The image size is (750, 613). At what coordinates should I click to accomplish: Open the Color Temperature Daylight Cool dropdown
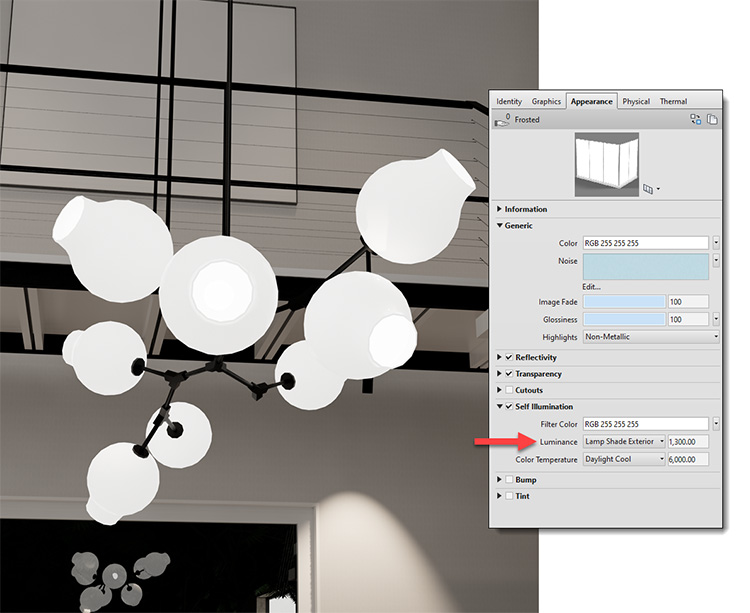624,459
